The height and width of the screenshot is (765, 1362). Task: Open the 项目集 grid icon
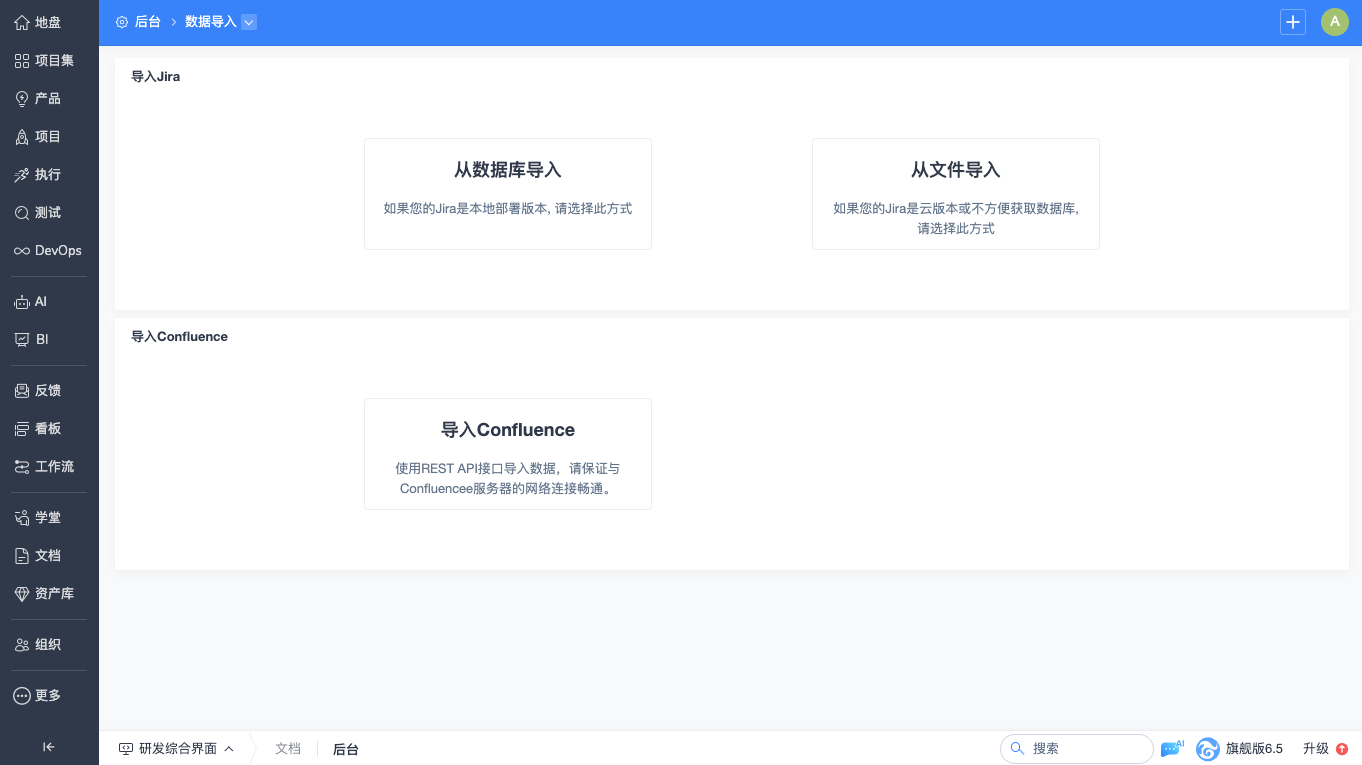(22, 60)
